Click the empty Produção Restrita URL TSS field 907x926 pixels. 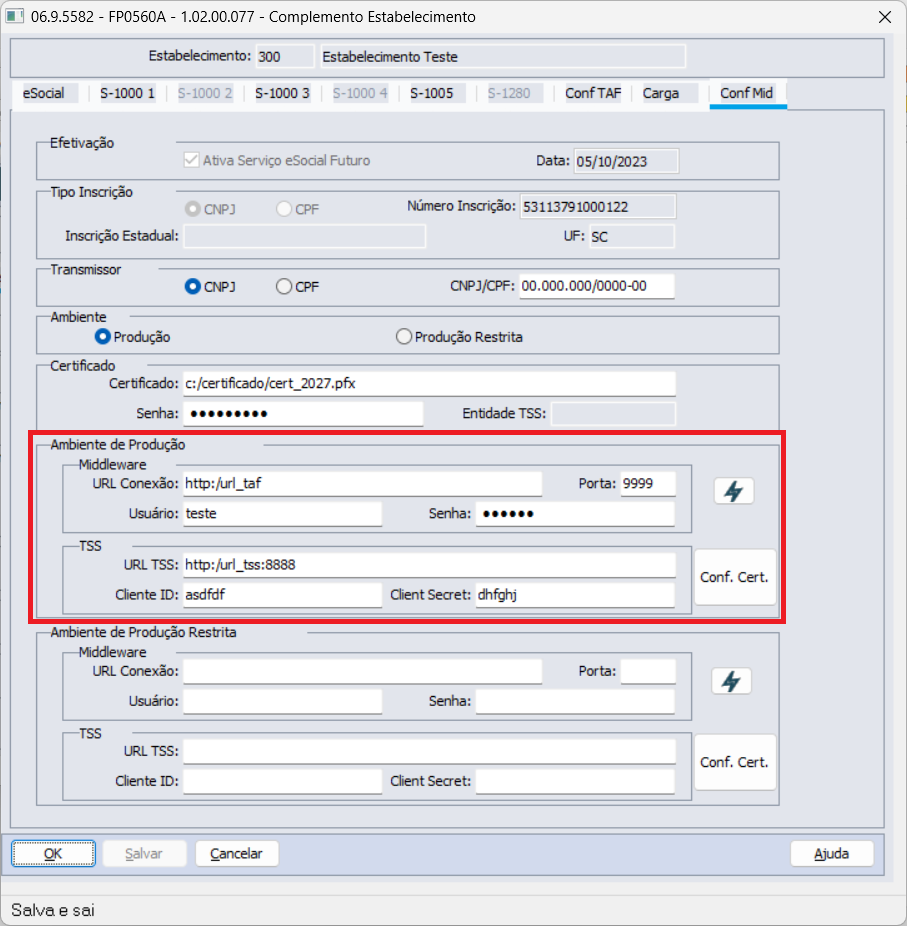[x=429, y=751]
